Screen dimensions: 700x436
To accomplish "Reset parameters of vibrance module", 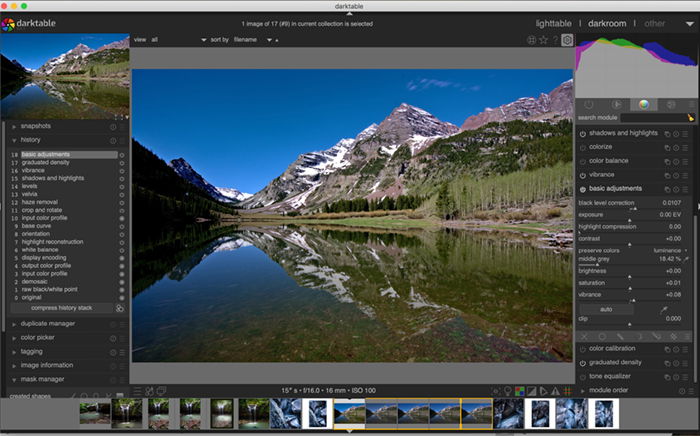I will click(676, 175).
